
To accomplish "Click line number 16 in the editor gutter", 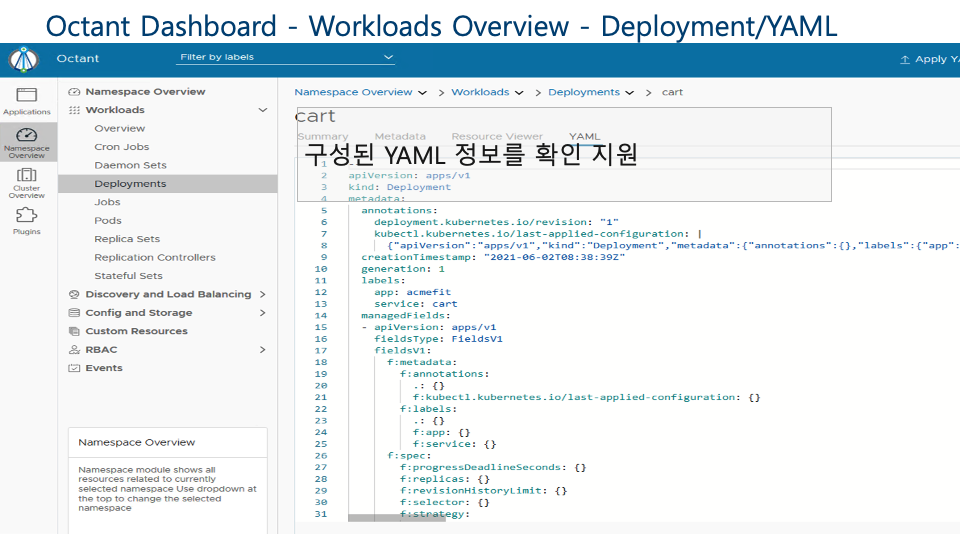I will point(321,339).
